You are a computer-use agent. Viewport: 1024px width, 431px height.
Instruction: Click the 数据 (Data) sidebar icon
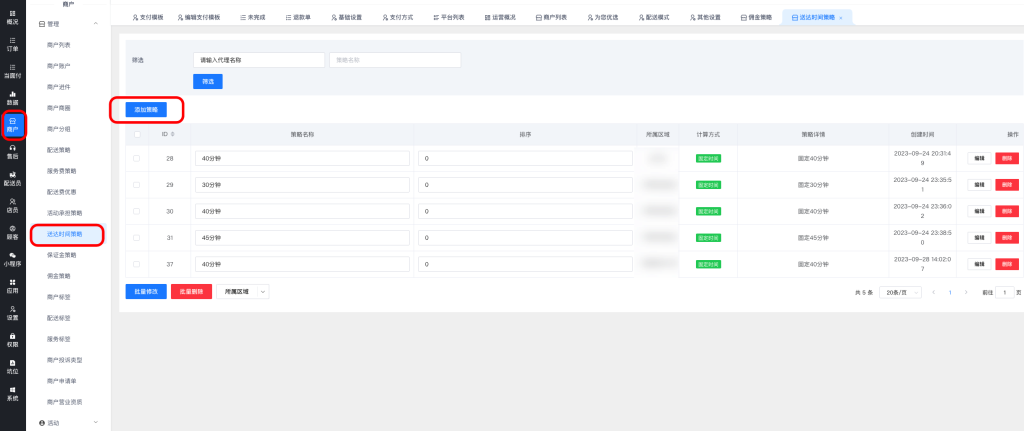12,98
